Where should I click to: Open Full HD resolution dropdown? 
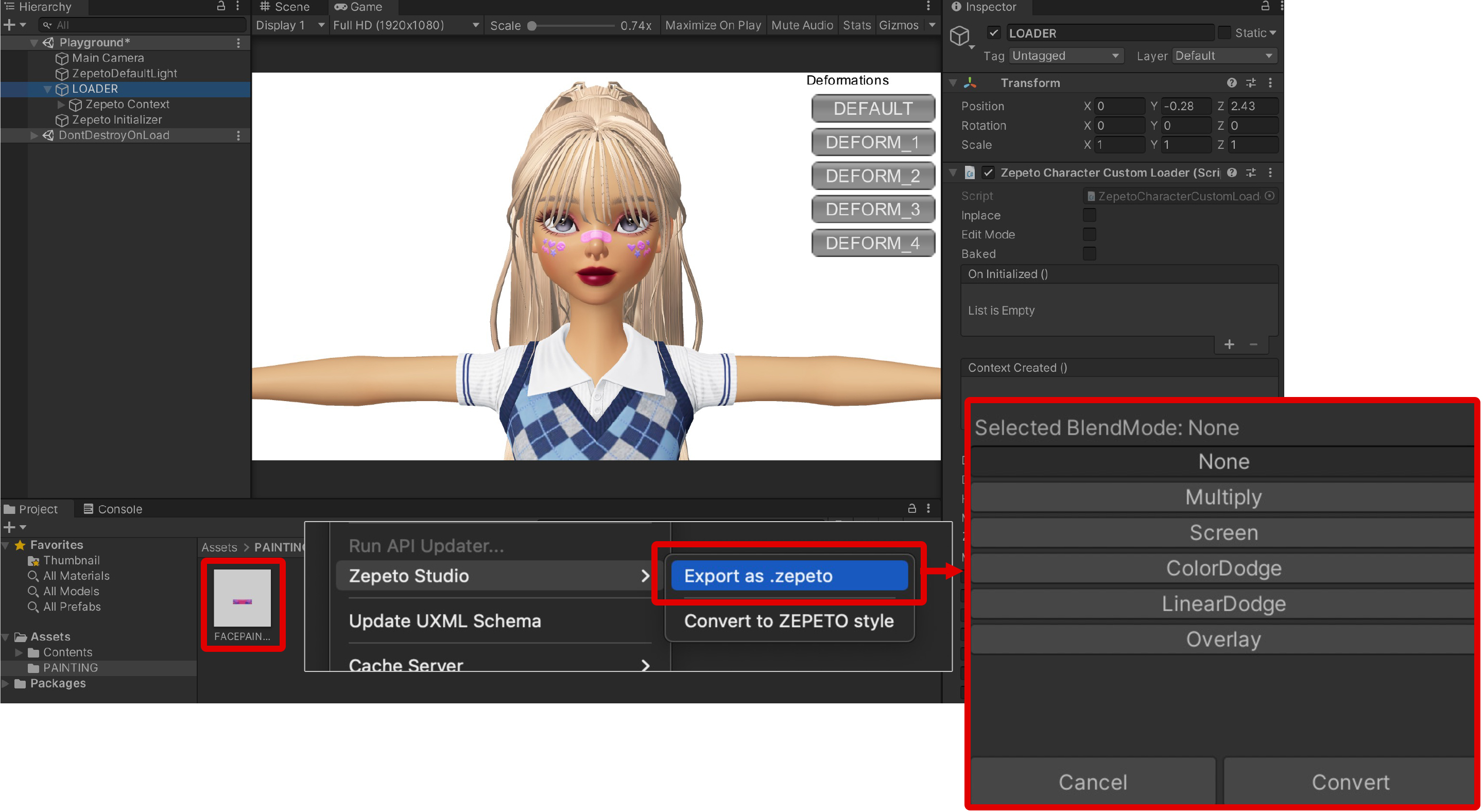click(x=405, y=25)
